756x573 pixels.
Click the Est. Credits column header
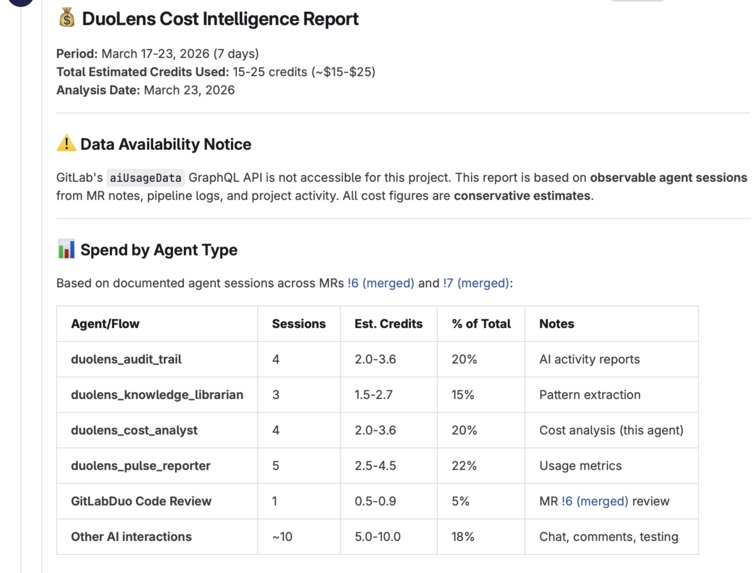tap(389, 324)
